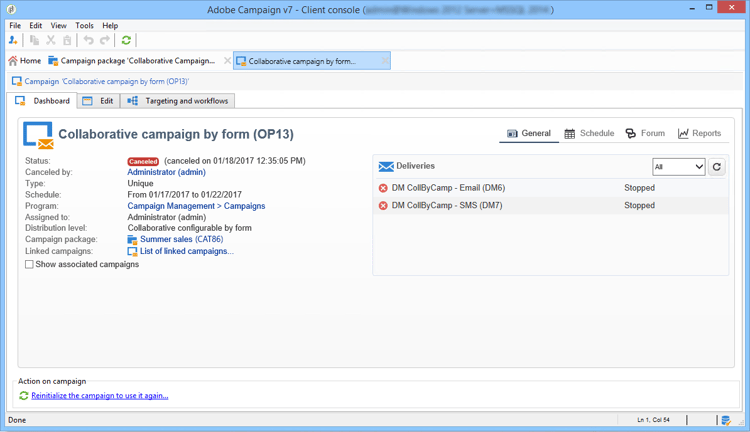Click the database icon in status bar
750x432 pixels.
(x=726, y=420)
